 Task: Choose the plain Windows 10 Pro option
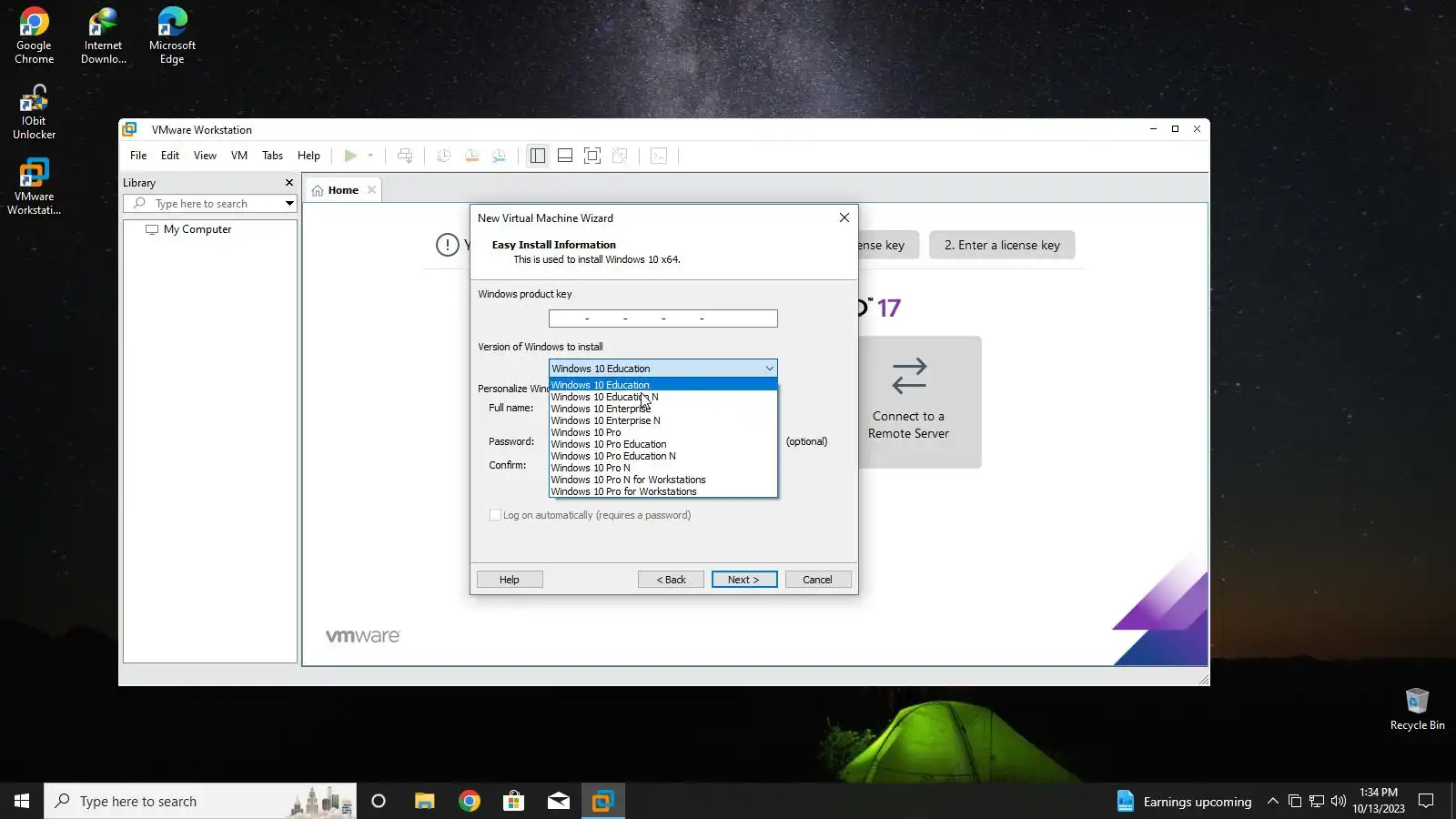tap(663, 432)
